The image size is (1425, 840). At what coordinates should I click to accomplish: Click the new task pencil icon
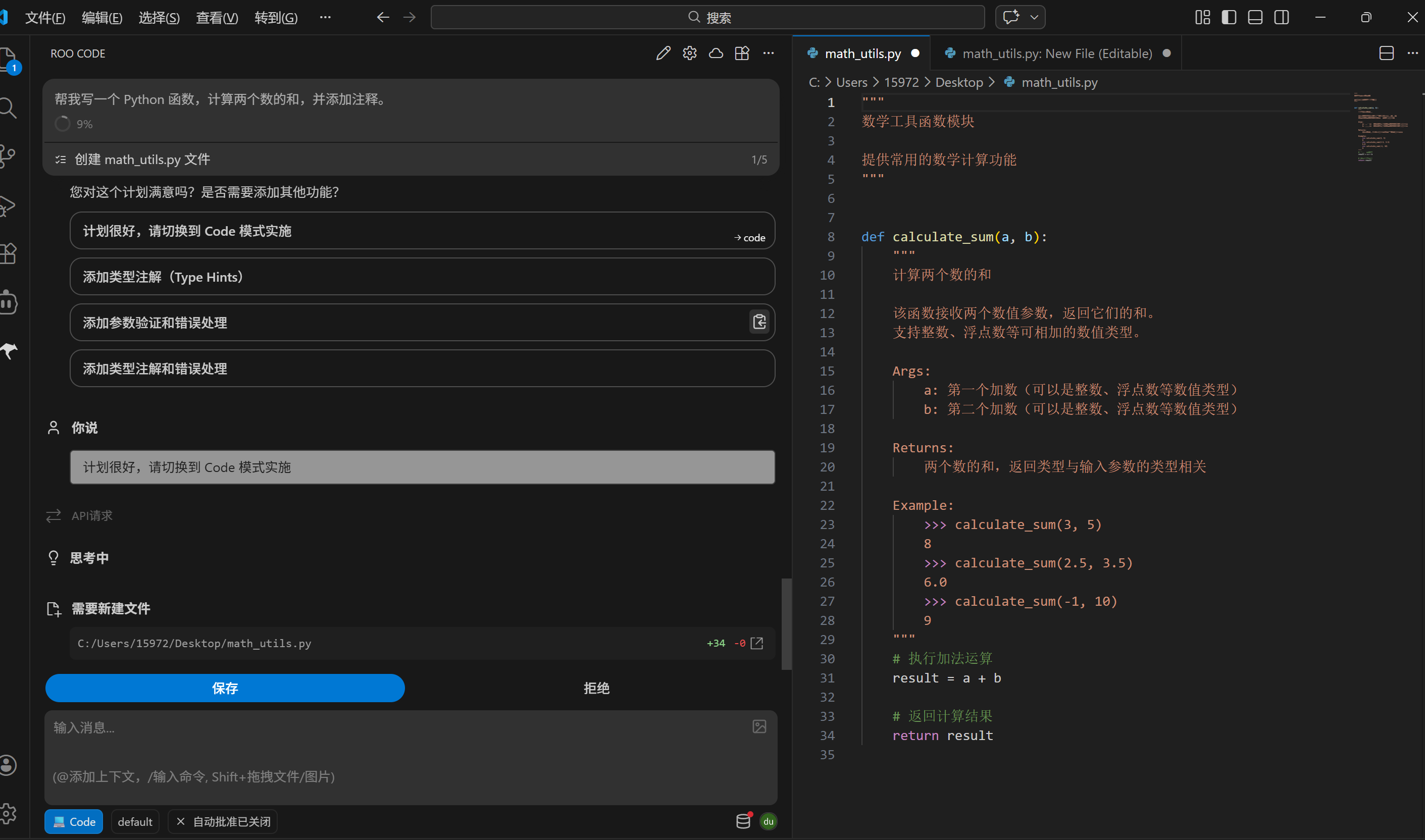(x=663, y=53)
